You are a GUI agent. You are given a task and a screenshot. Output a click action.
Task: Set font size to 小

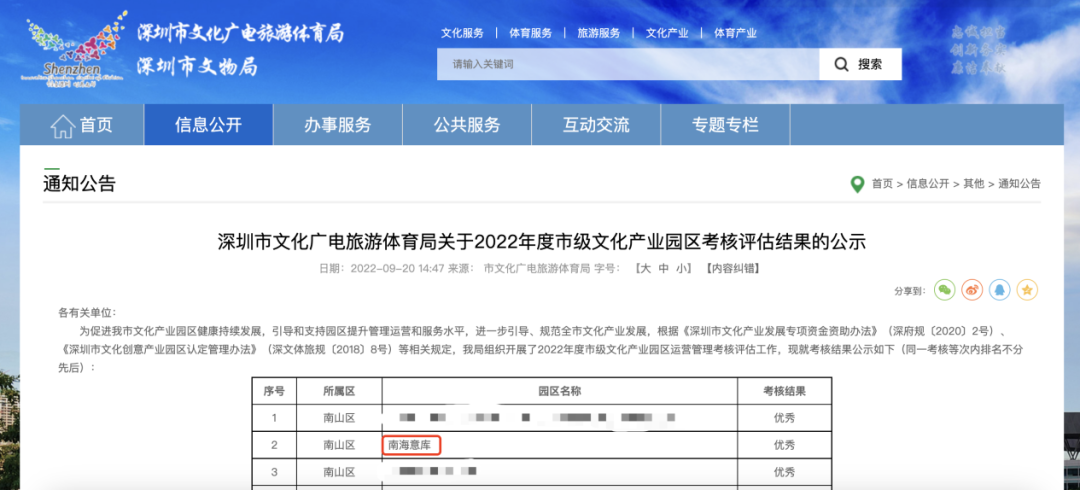(x=682, y=268)
